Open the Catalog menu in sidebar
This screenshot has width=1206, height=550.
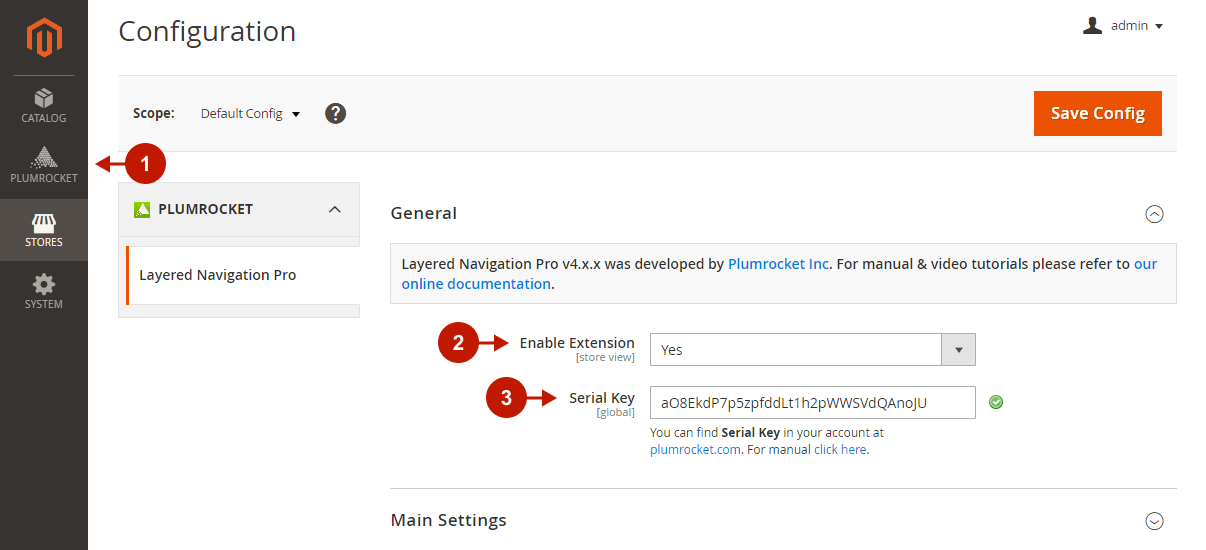point(44,106)
